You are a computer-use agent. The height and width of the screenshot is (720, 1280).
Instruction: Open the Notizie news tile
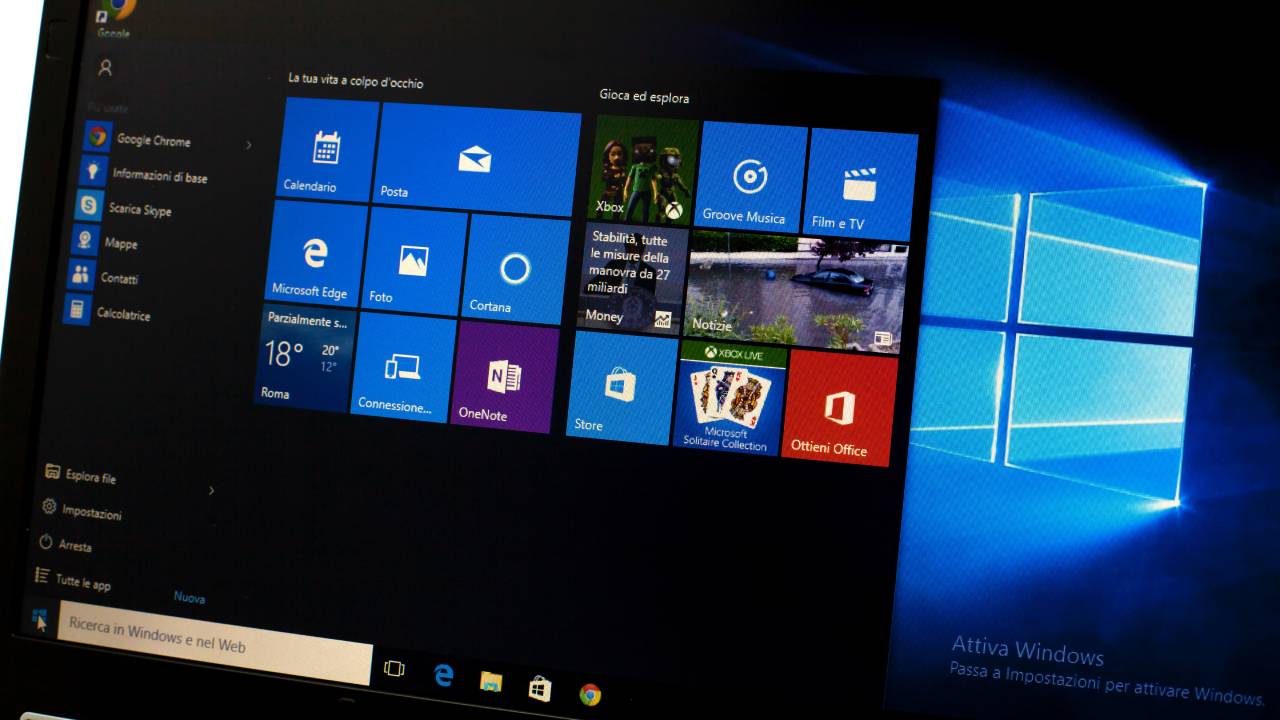[x=796, y=290]
